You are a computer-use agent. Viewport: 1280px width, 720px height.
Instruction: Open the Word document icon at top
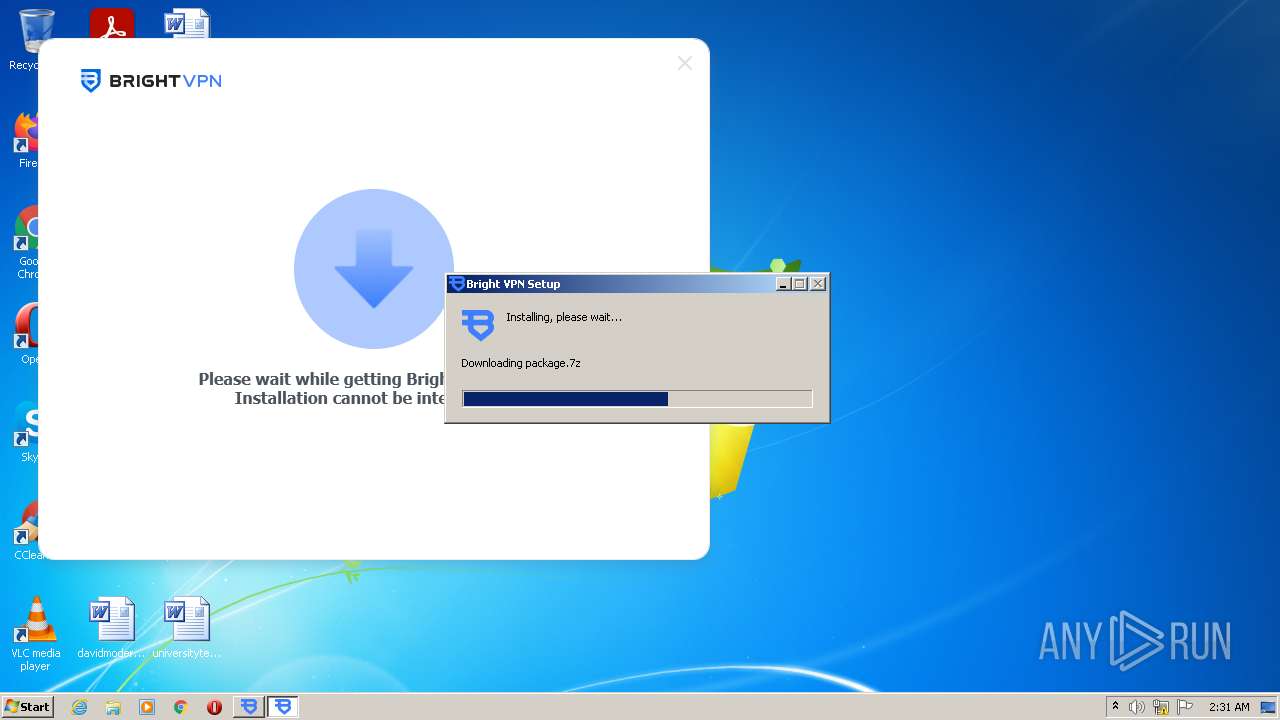coord(187,24)
